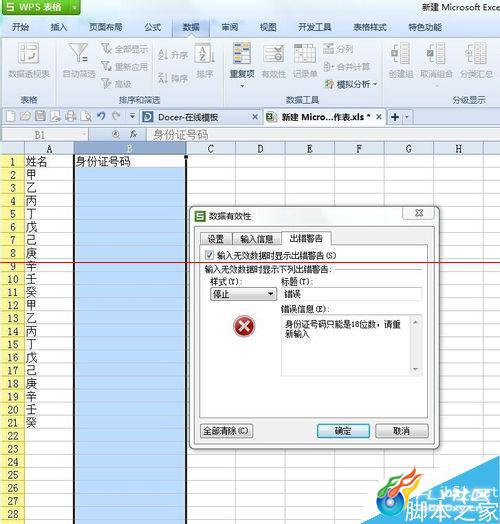Open the 公式 ribbon tab
Screen dimensions: 500x524
tap(153, 27)
